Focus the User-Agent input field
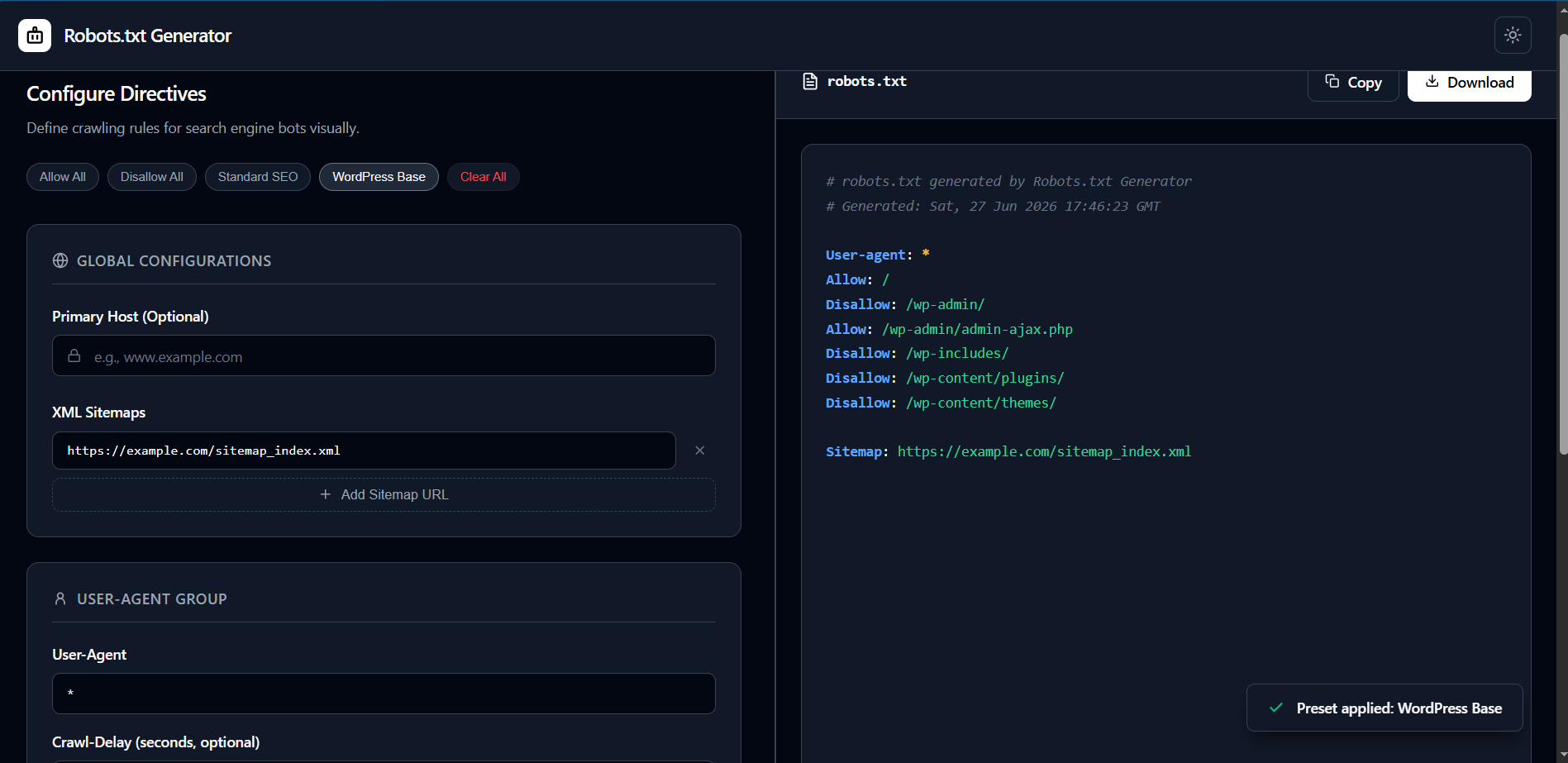The width and height of the screenshot is (1568, 763). (x=384, y=694)
